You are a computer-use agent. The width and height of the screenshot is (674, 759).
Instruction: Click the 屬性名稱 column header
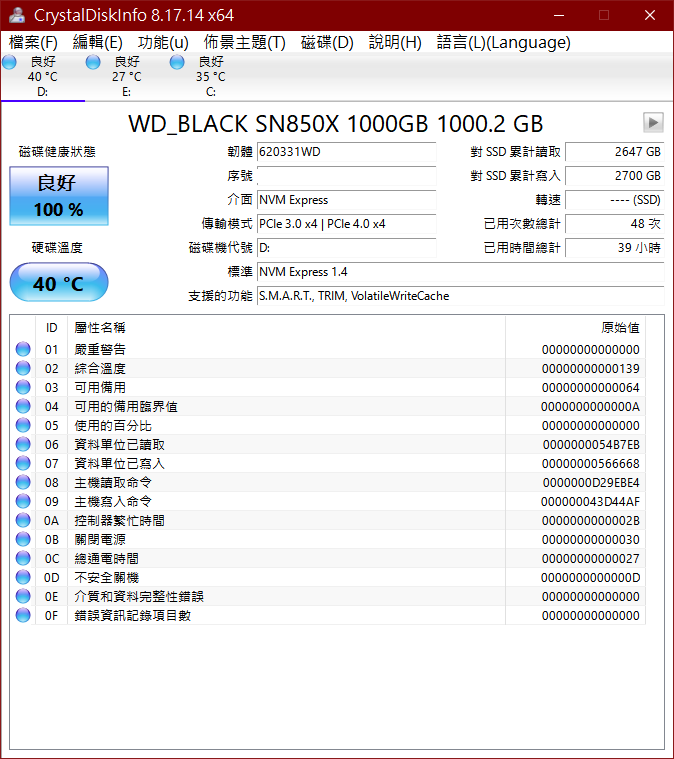[x=286, y=328]
